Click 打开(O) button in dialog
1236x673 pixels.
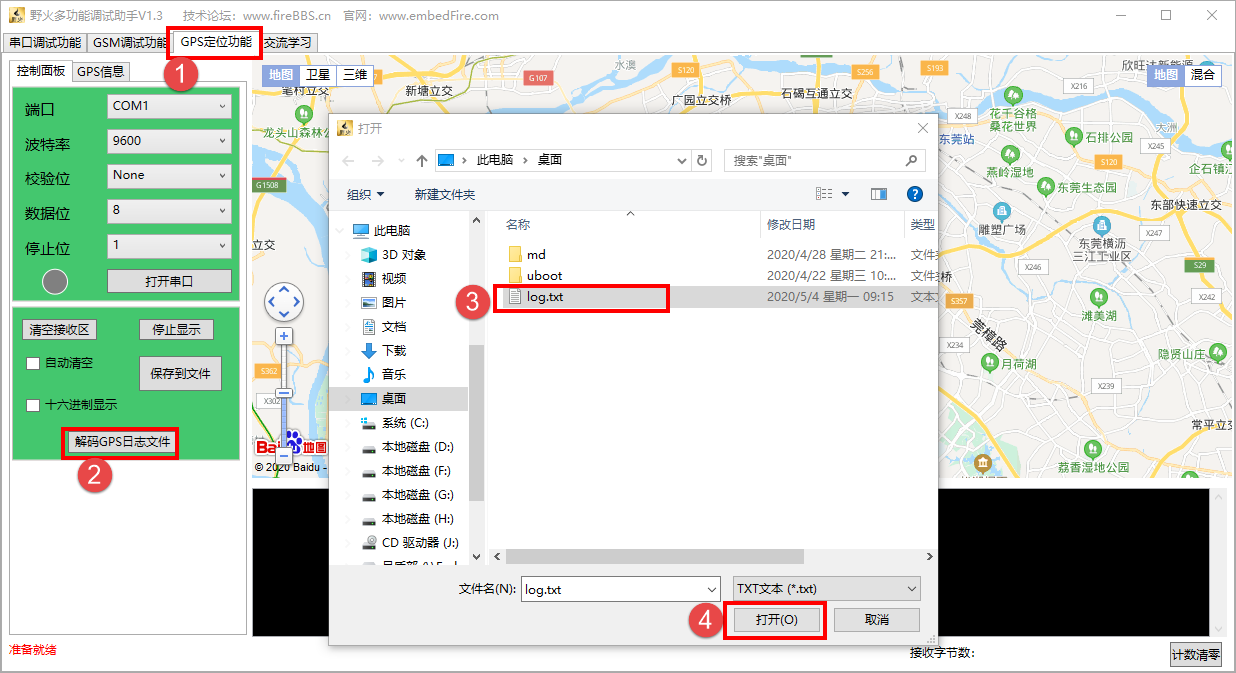[776, 620]
